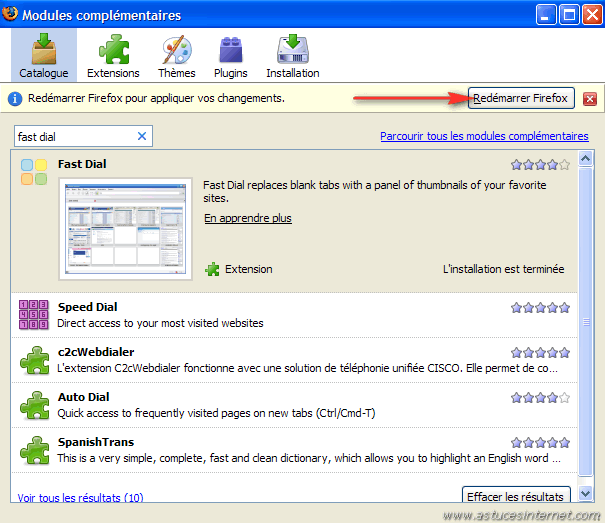The image size is (605, 523).
Task: Click the Redémarrer Firefox button
Action: point(521,98)
